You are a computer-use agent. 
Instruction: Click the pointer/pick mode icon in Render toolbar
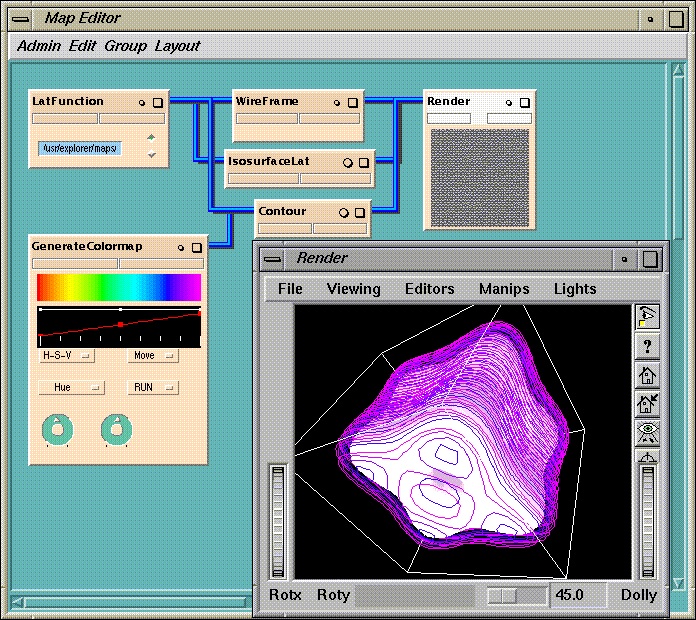point(647,317)
